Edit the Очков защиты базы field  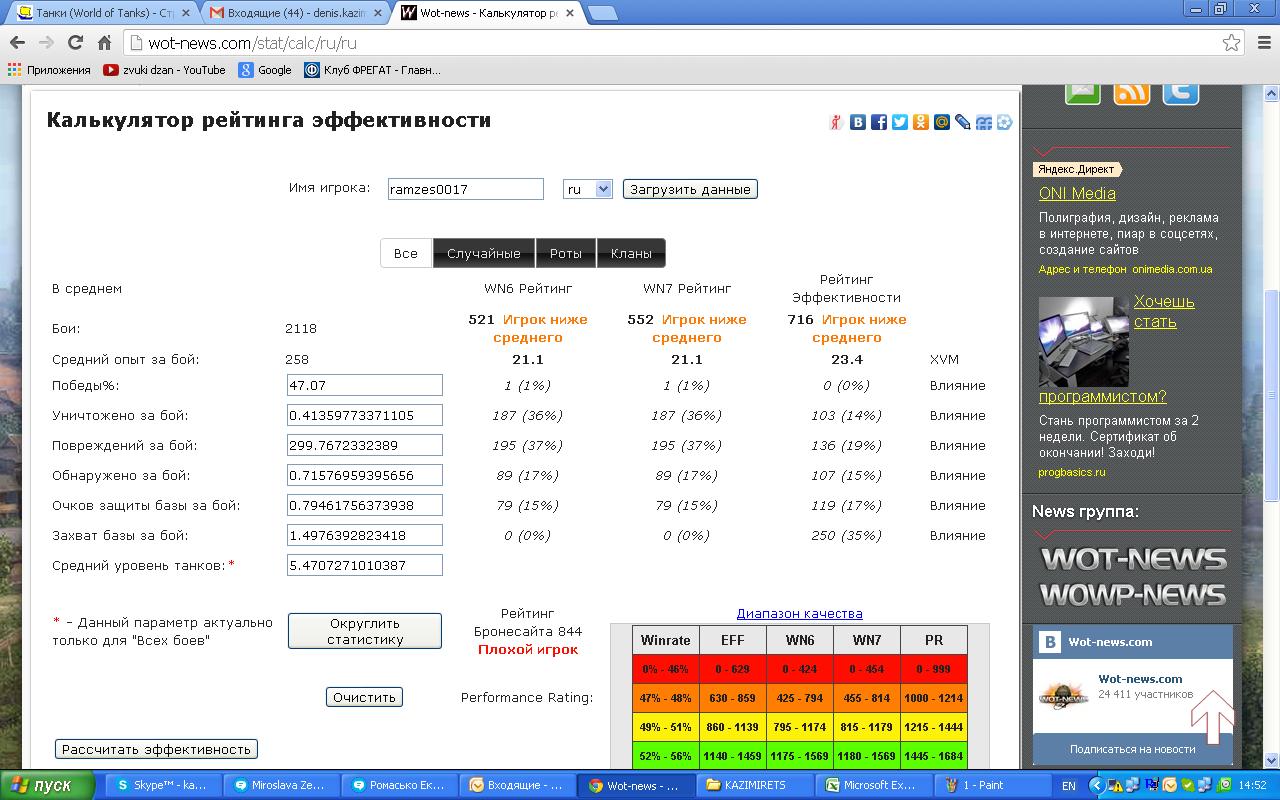(x=365, y=505)
